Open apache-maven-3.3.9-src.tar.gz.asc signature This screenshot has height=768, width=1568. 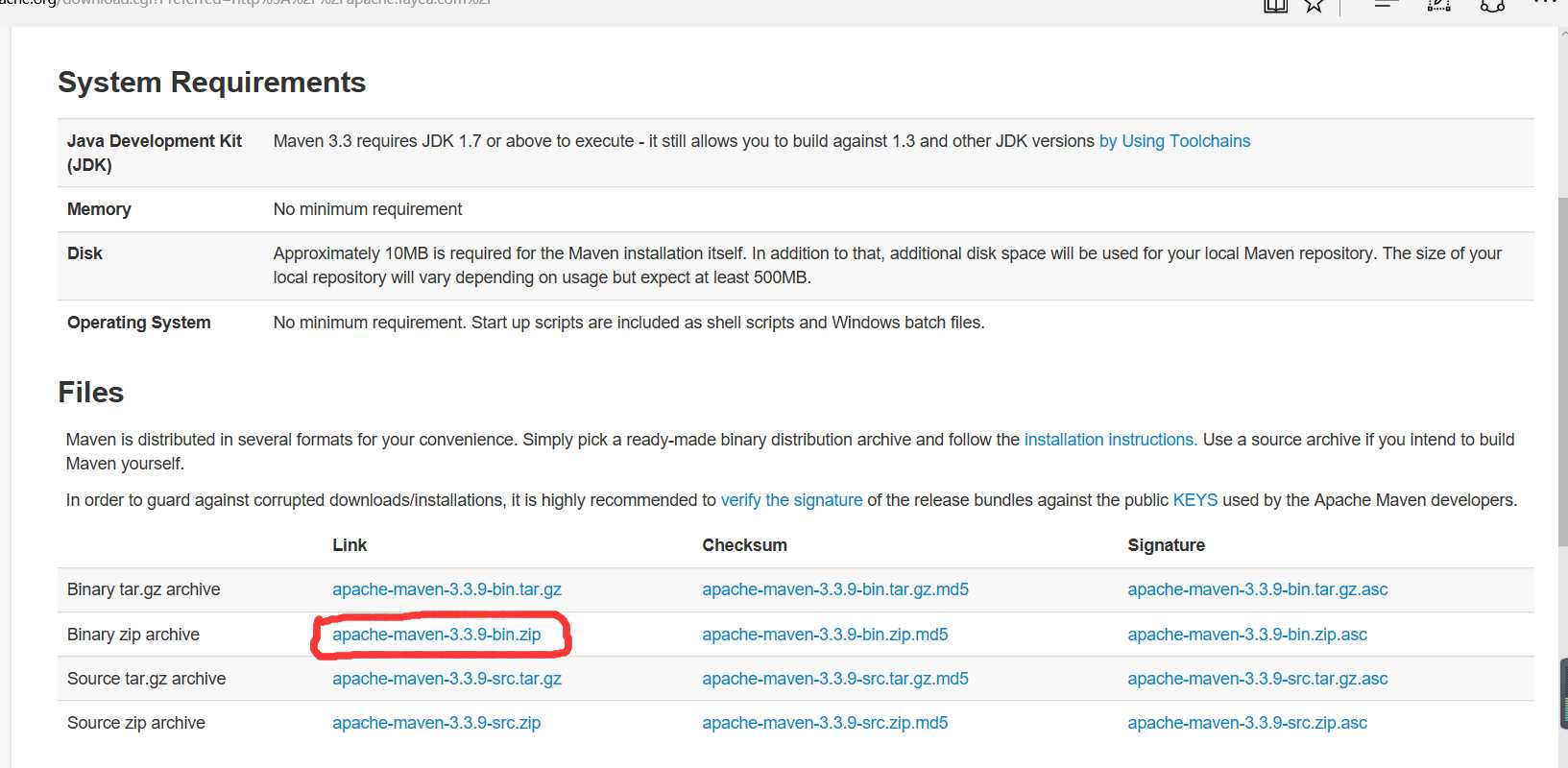click(x=1258, y=679)
